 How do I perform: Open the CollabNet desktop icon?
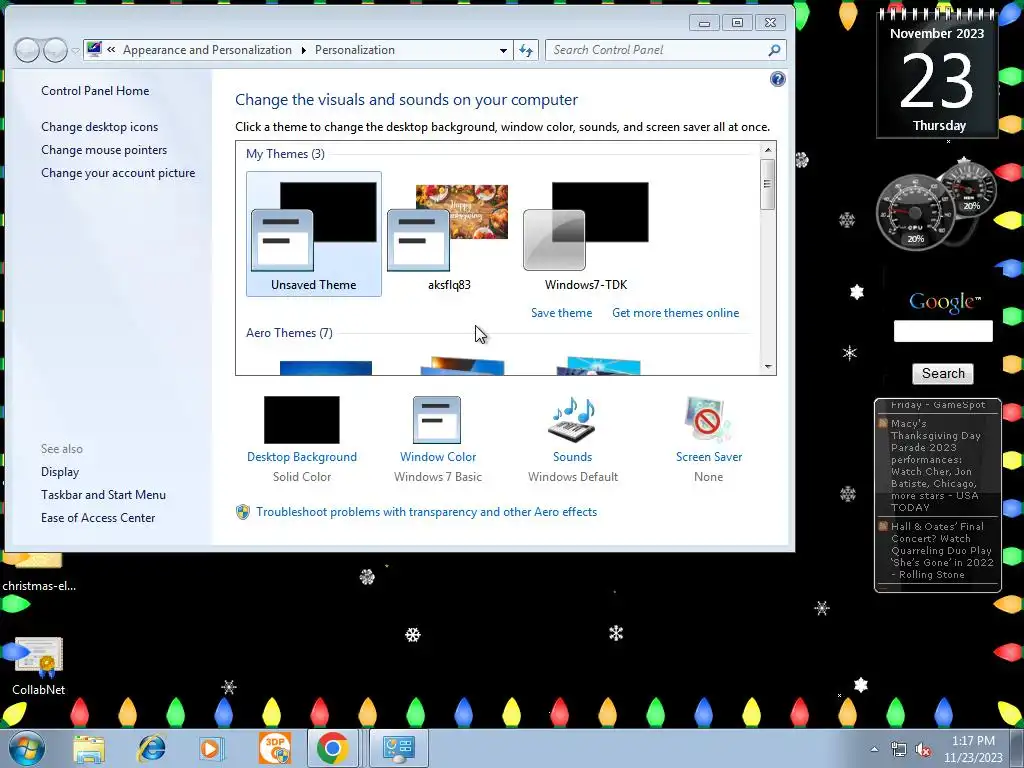pyautogui.click(x=39, y=666)
